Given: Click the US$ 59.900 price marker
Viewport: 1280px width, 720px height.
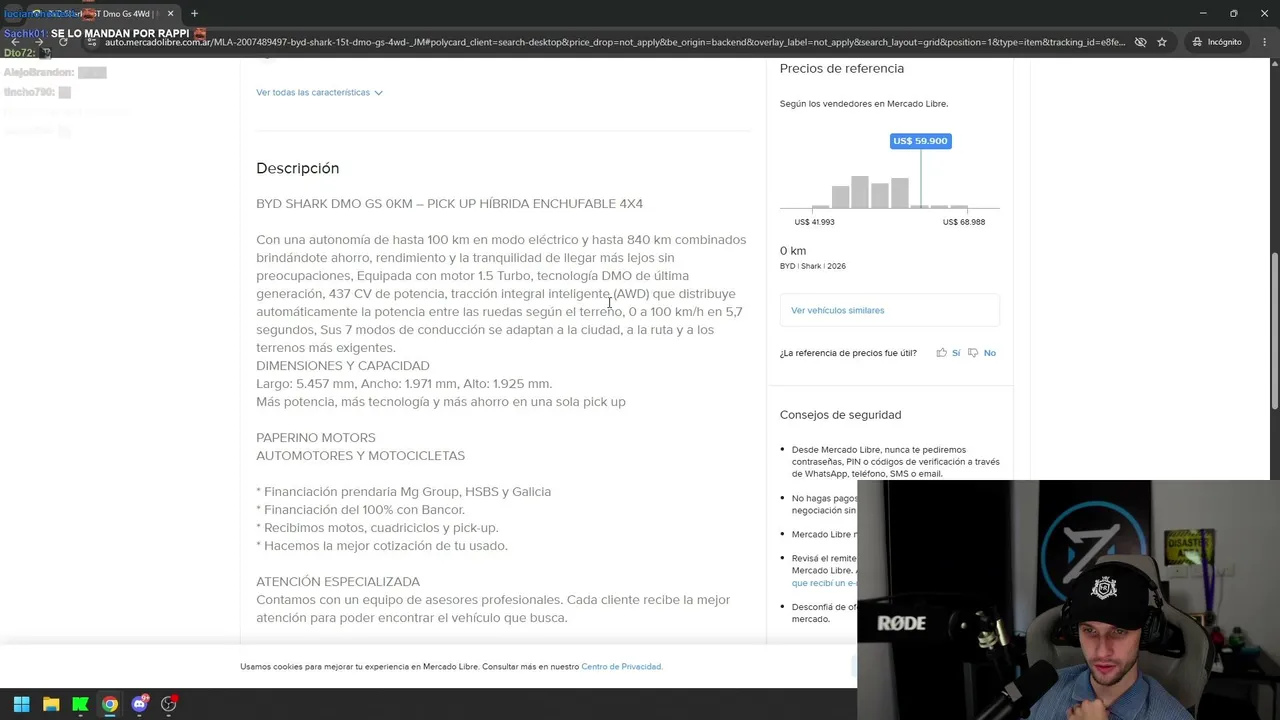Looking at the screenshot, I should tap(920, 141).
